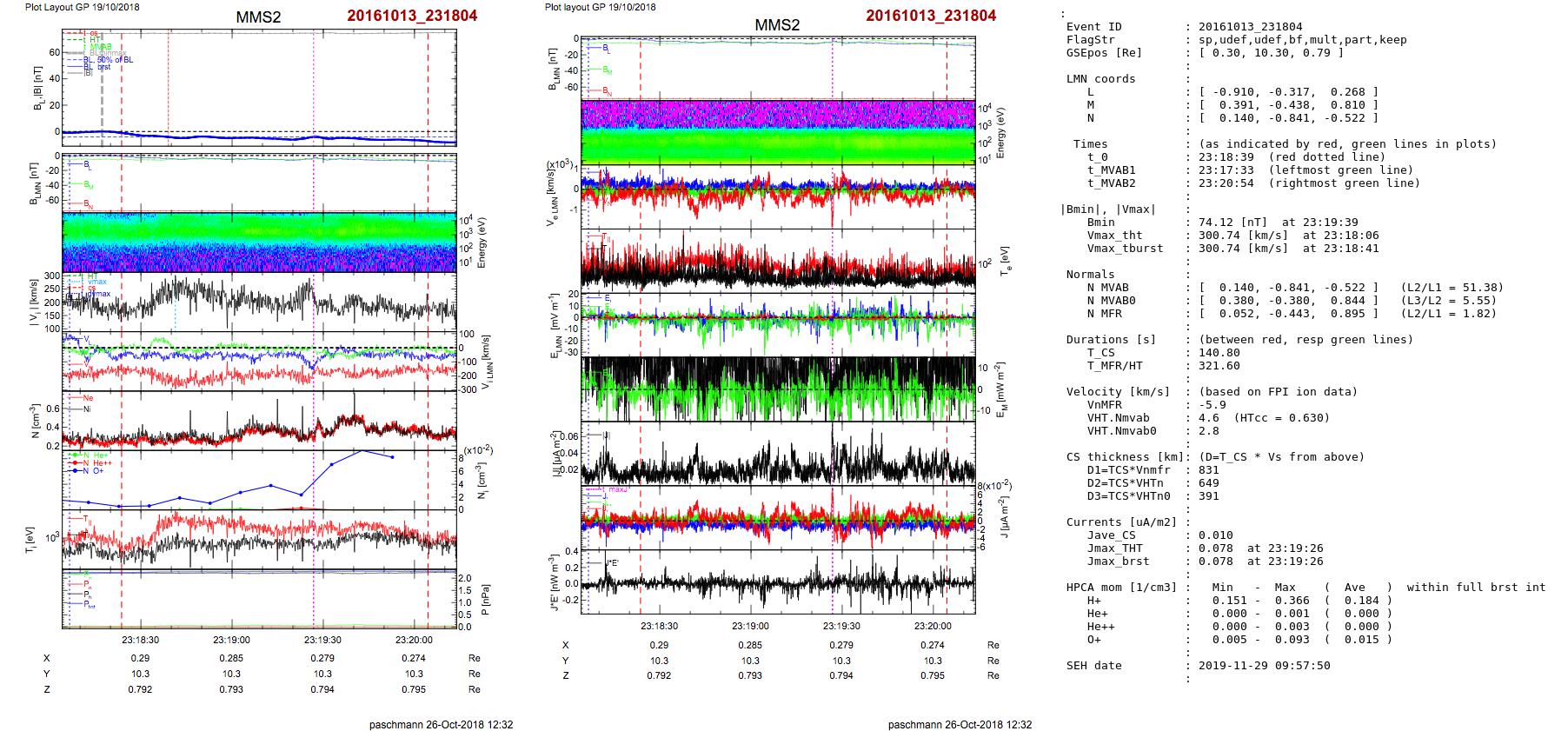Click the blue O+ legend entry
Image resolution: width=1568 pixels, height=731 pixels.
tap(93, 471)
